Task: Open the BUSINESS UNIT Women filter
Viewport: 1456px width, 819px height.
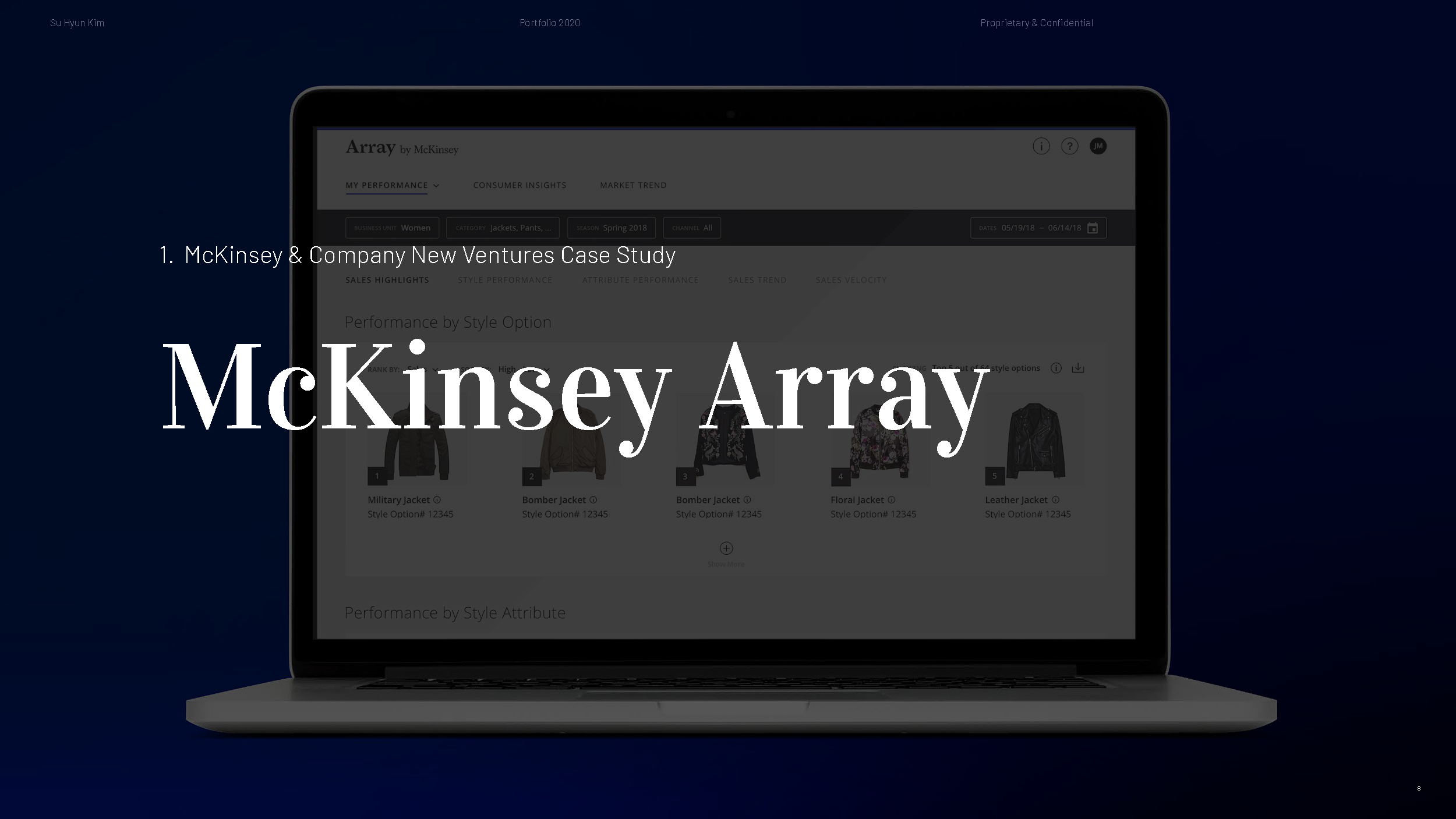Action: [392, 227]
